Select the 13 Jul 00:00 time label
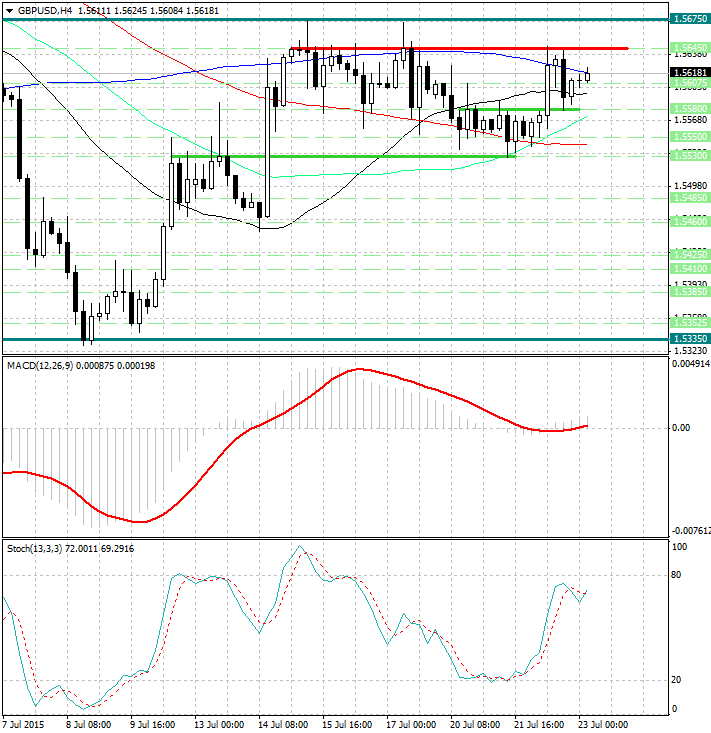Viewport: 711px width, 733px height. (219, 725)
